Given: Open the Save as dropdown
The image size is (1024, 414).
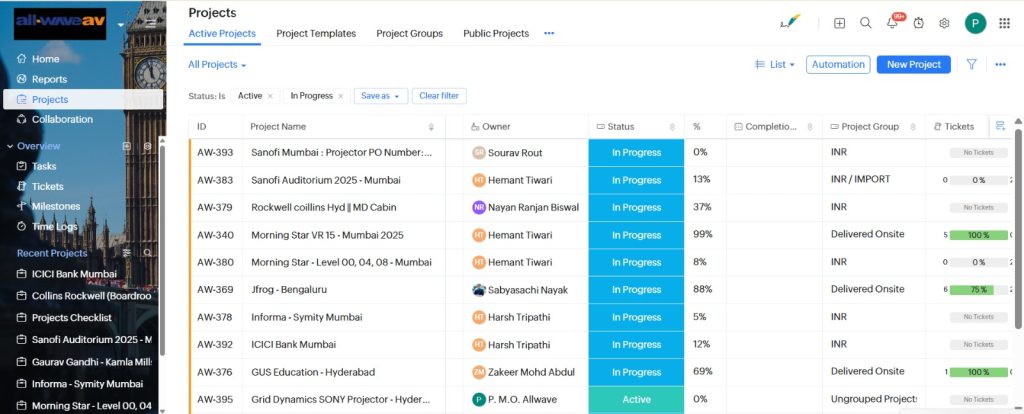Looking at the screenshot, I should coord(381,95).
